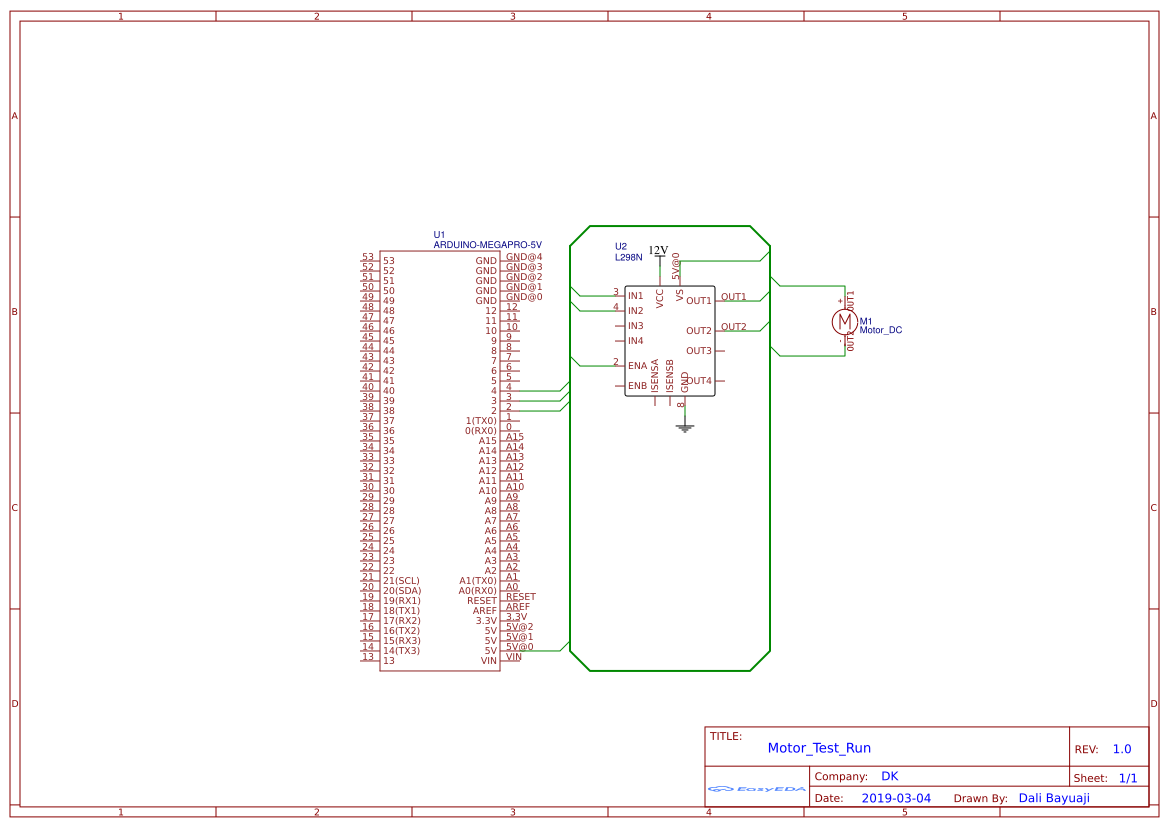Click the 12V power symbol
The width and height of the screenshot is (1169, 827).
point(659,251)
